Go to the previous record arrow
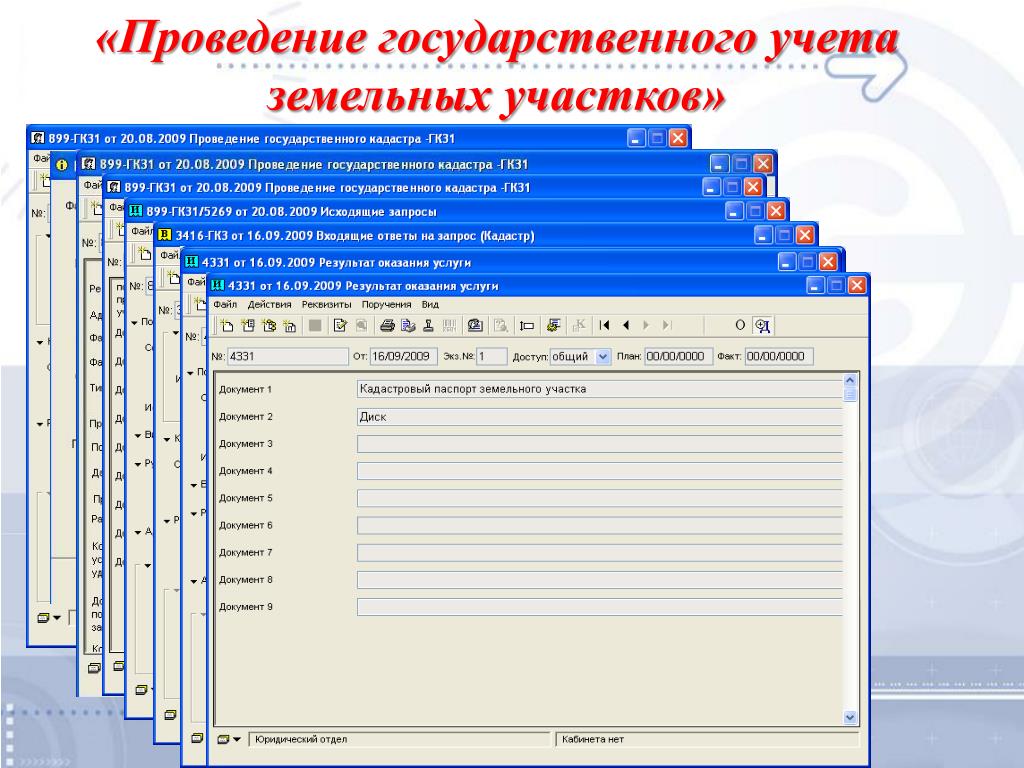1024x768 pixels. click(x=626, y=325)
